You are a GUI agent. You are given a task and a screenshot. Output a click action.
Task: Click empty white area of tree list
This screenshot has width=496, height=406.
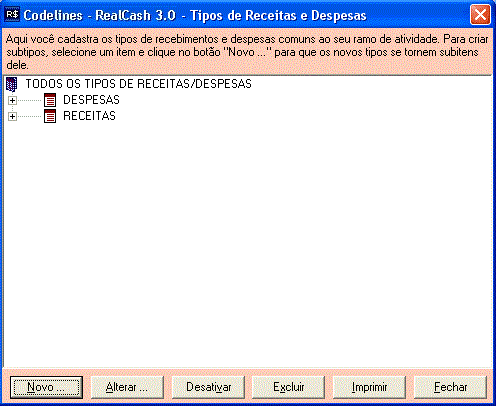click(x=248, y=243)
